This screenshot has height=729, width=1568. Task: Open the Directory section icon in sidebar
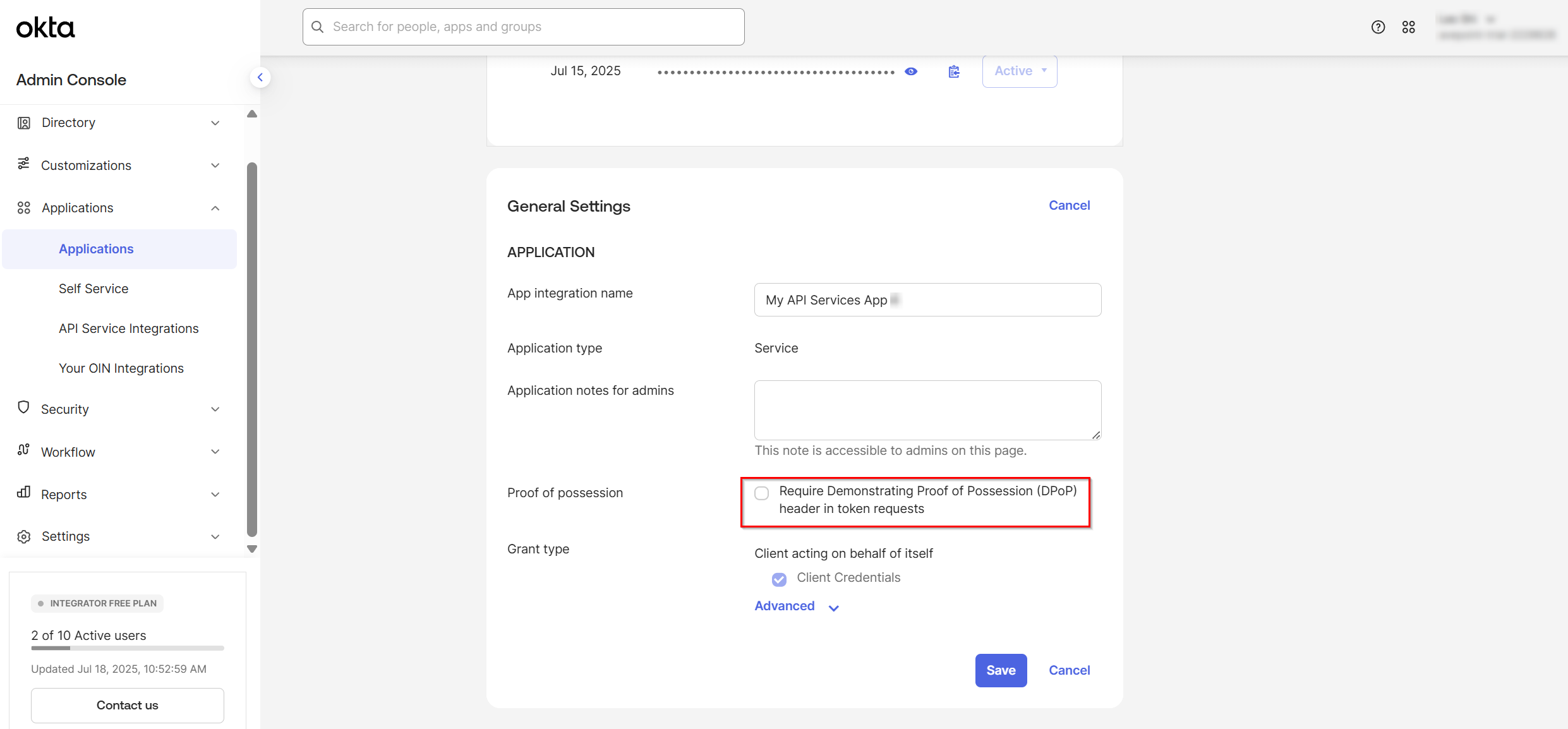click(24, 123)
